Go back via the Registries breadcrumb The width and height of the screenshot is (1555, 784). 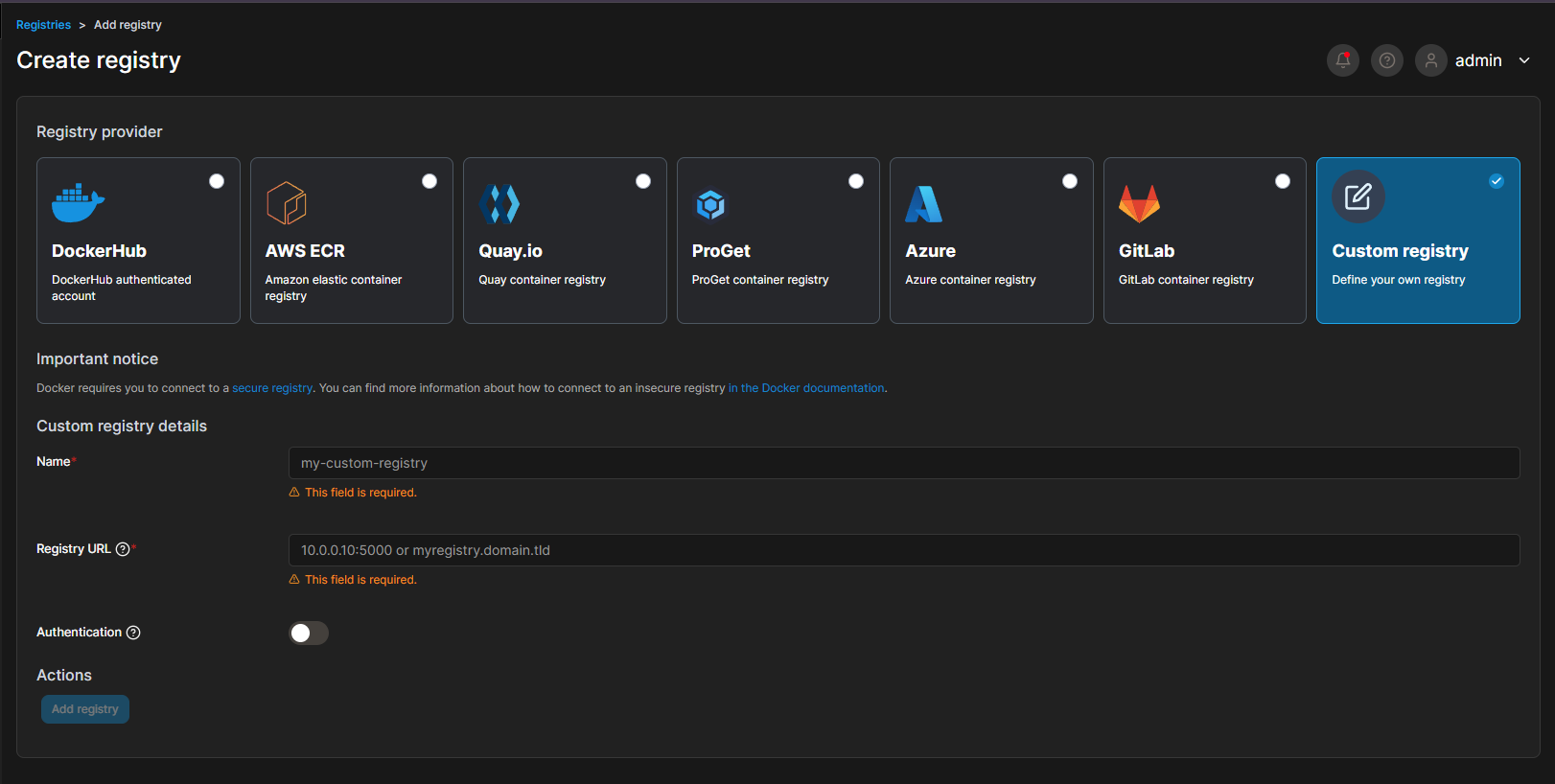[43, 25]
